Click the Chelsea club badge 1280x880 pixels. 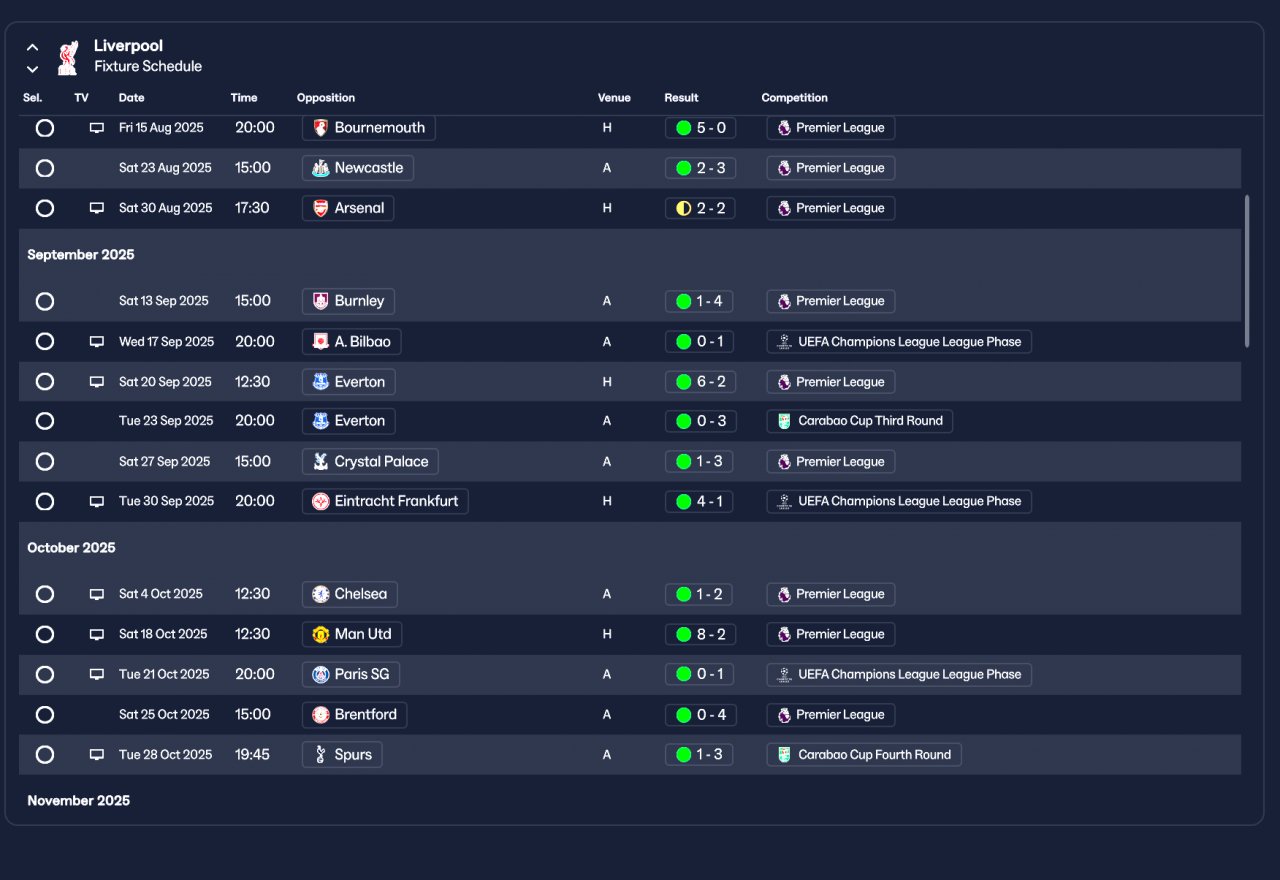321,594
